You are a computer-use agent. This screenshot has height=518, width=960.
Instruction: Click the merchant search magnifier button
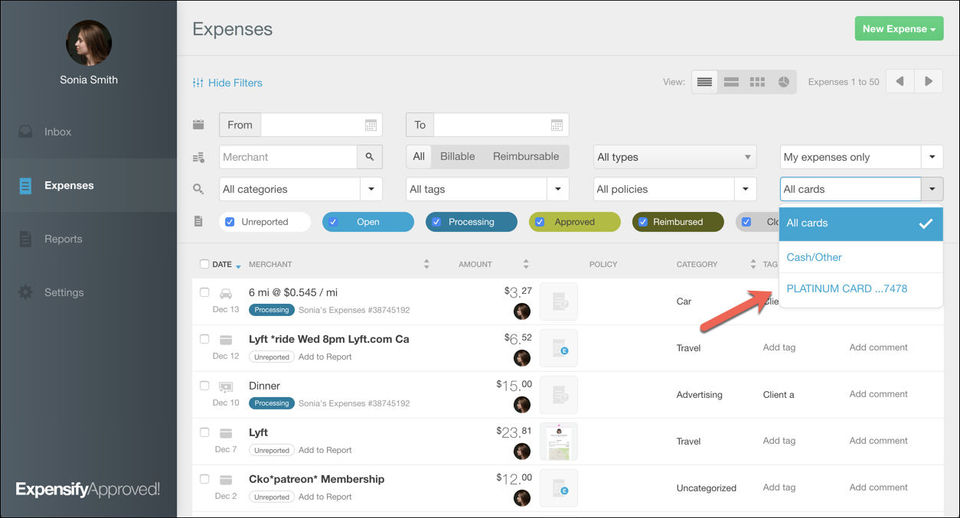[x=370, y=157]
